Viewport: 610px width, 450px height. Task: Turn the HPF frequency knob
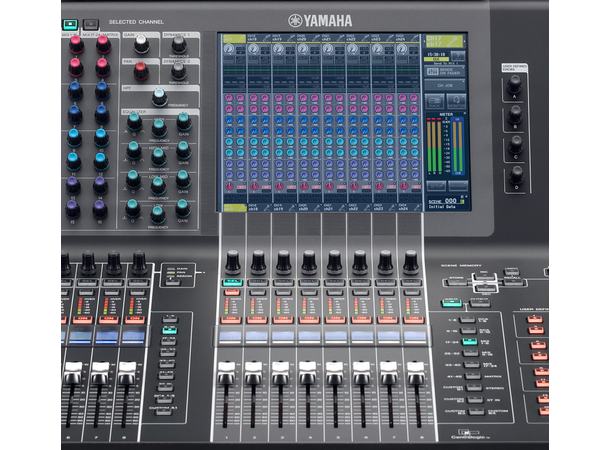(x=159, y=96)
